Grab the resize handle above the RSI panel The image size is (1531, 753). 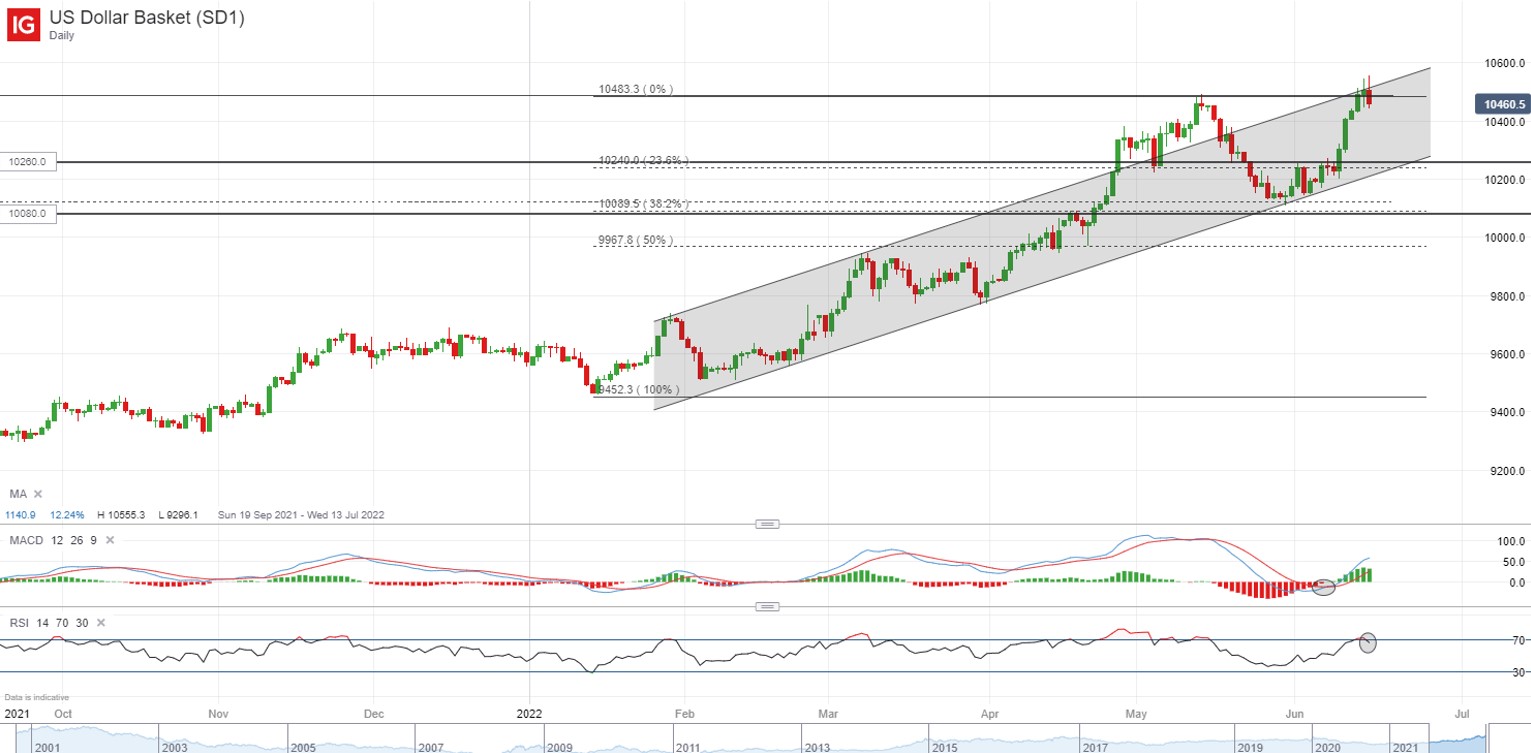pyautogui.click(x=767, y=606)
